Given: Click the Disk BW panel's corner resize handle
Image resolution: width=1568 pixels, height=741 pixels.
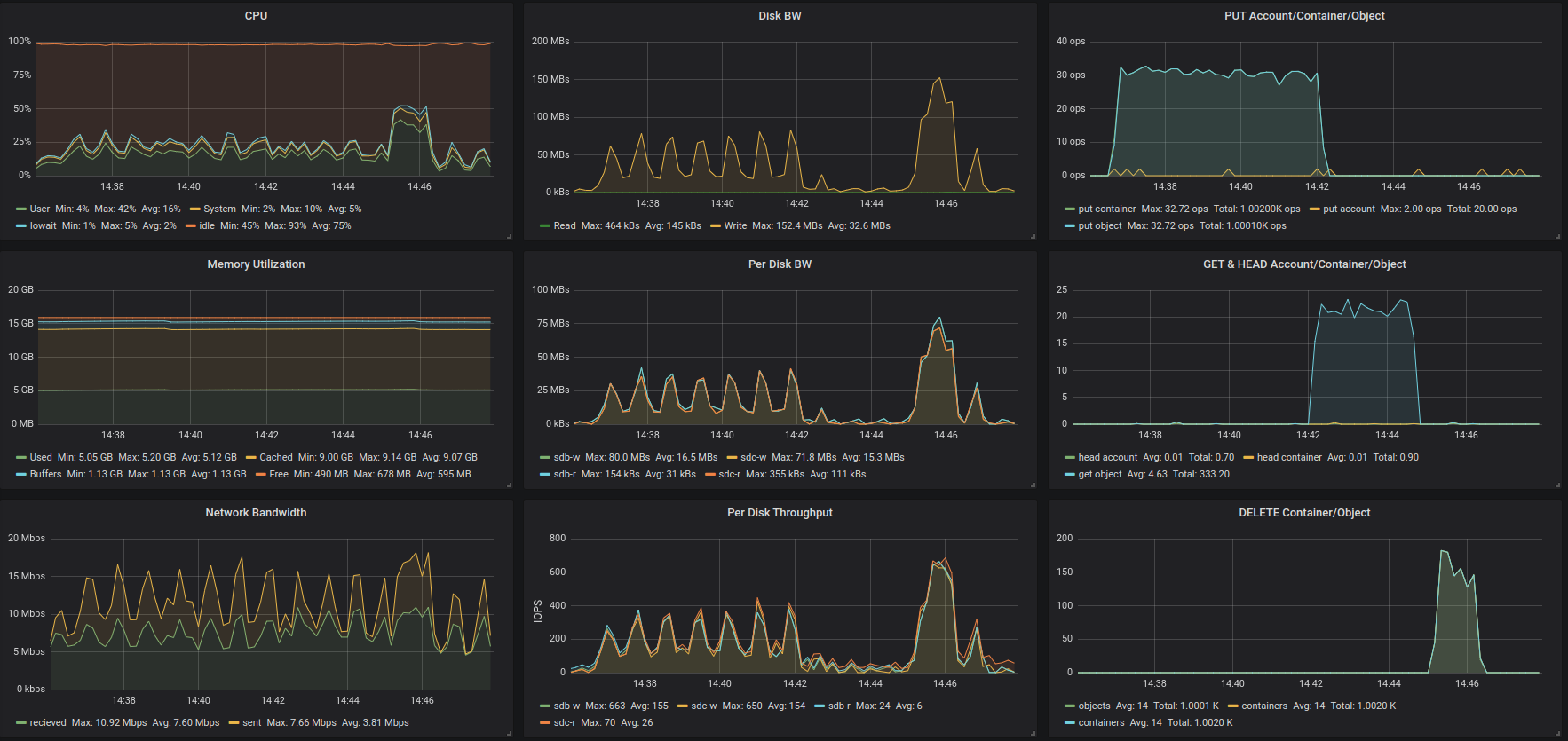Looking at the screenshot, I should click(x=1033, y=237).
